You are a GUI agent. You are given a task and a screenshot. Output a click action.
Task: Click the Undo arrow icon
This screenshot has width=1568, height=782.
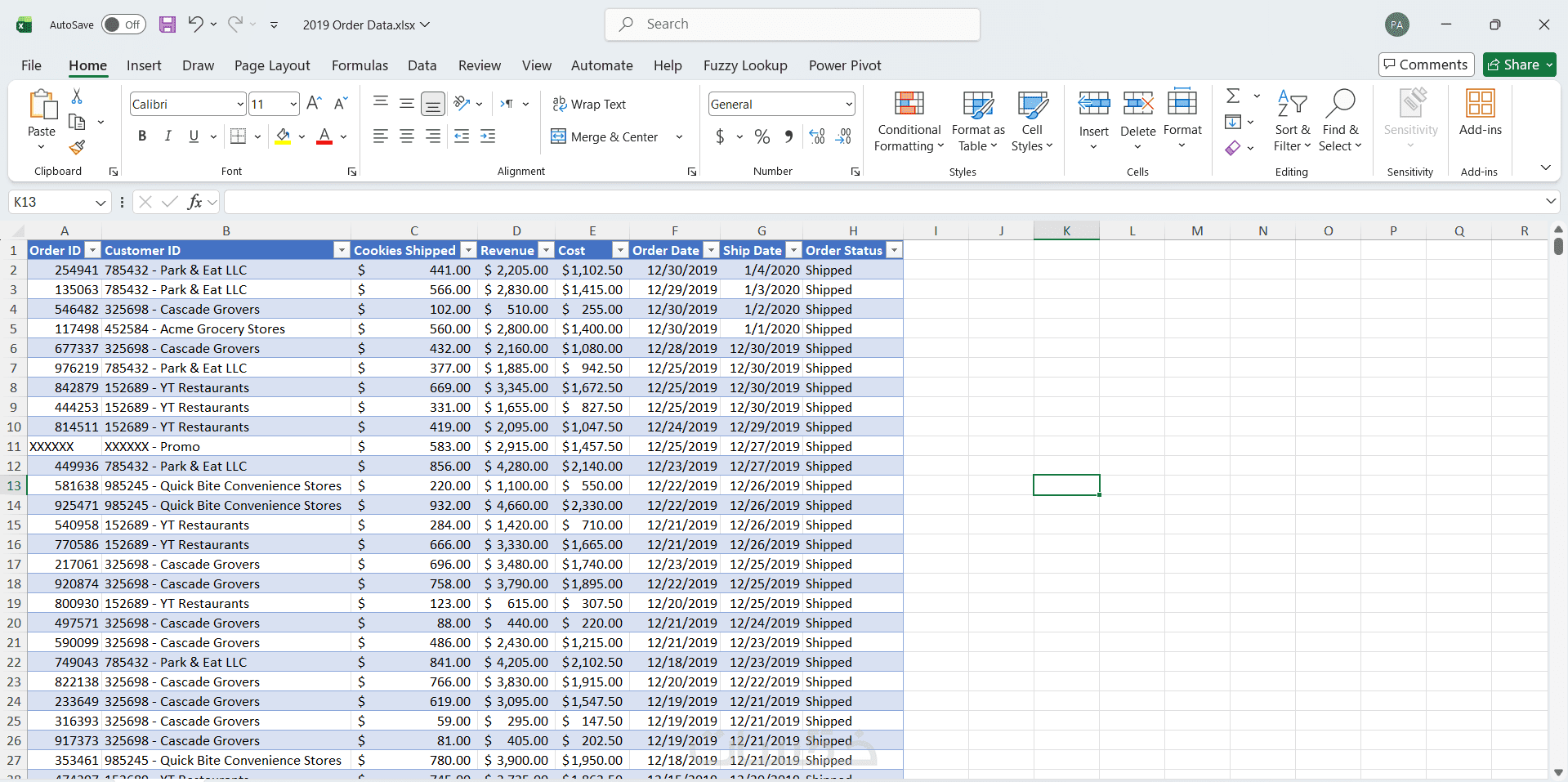click(x=195, y=25)
